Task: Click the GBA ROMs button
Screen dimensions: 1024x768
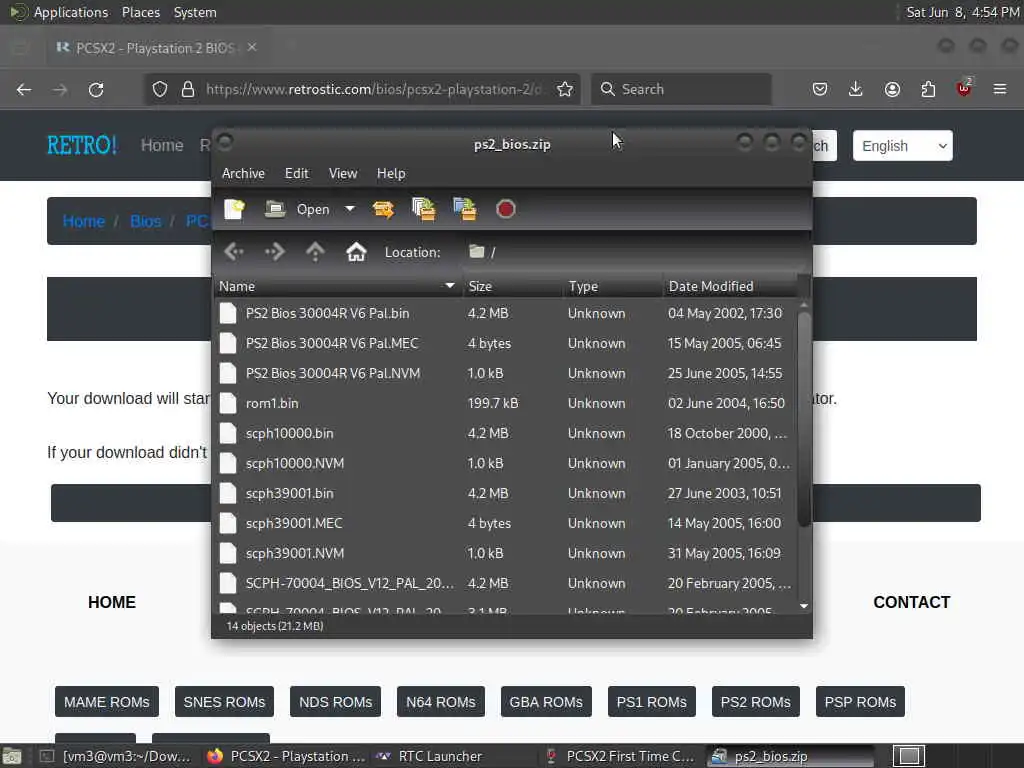Action: (546, 702)
